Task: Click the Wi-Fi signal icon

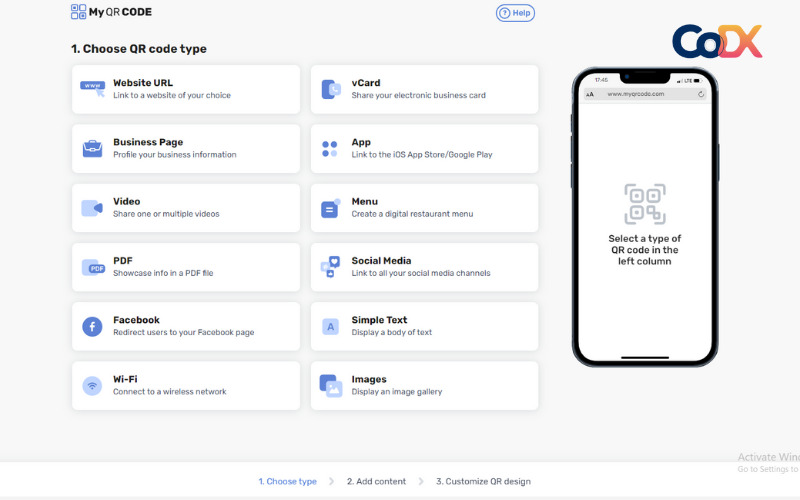Action: coord(92,386)
